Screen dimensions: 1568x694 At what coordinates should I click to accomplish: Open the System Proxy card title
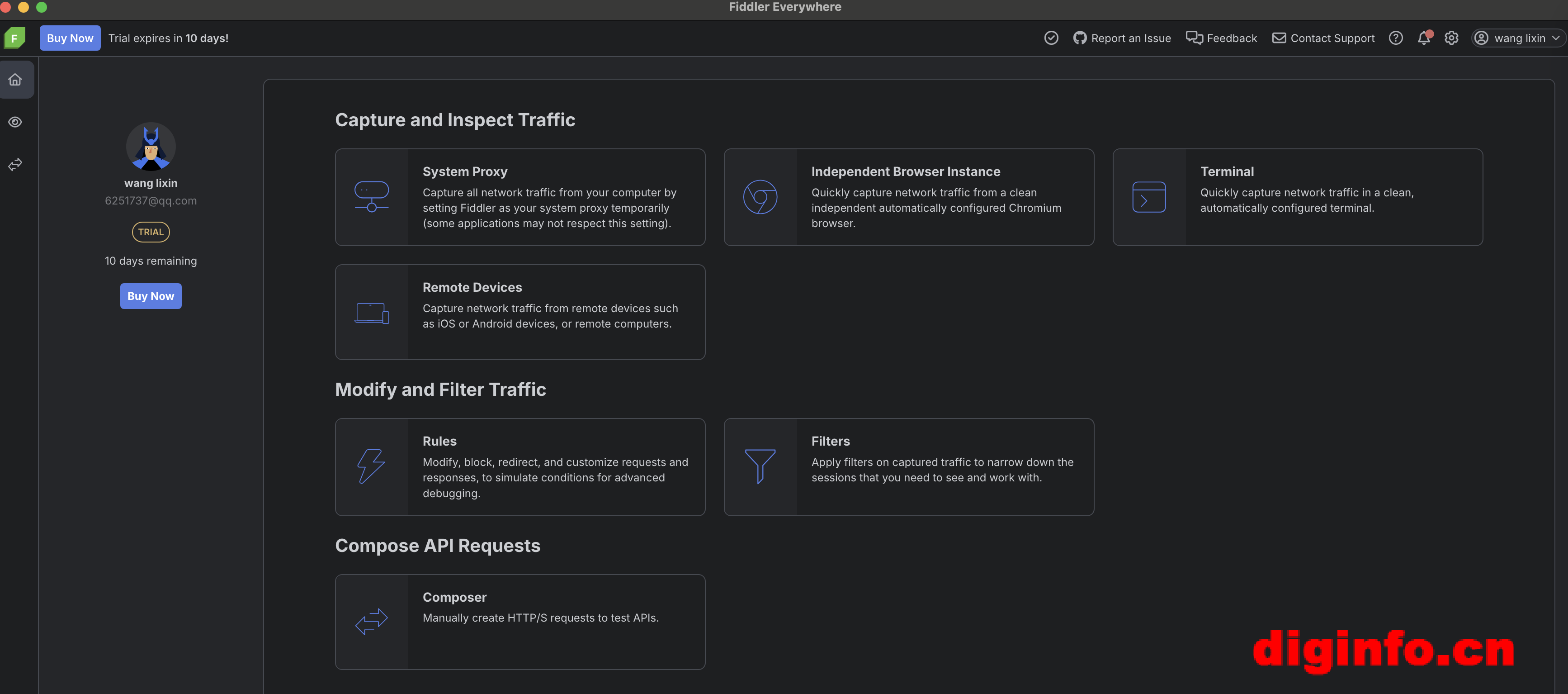[x=465, y=172]
